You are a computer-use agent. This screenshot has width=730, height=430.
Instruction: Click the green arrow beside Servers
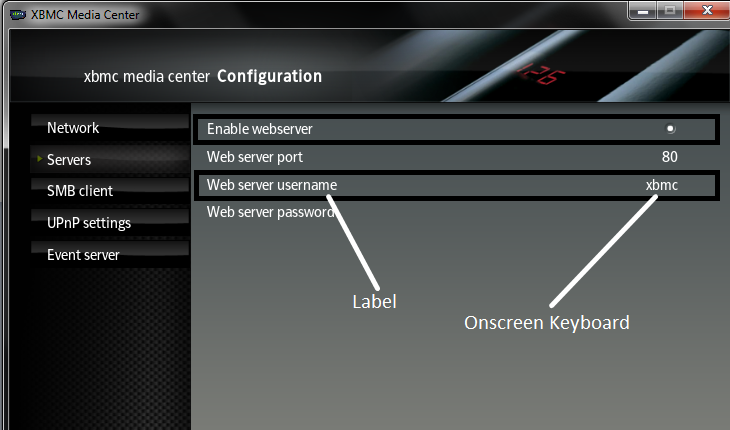tap(40, 159)
